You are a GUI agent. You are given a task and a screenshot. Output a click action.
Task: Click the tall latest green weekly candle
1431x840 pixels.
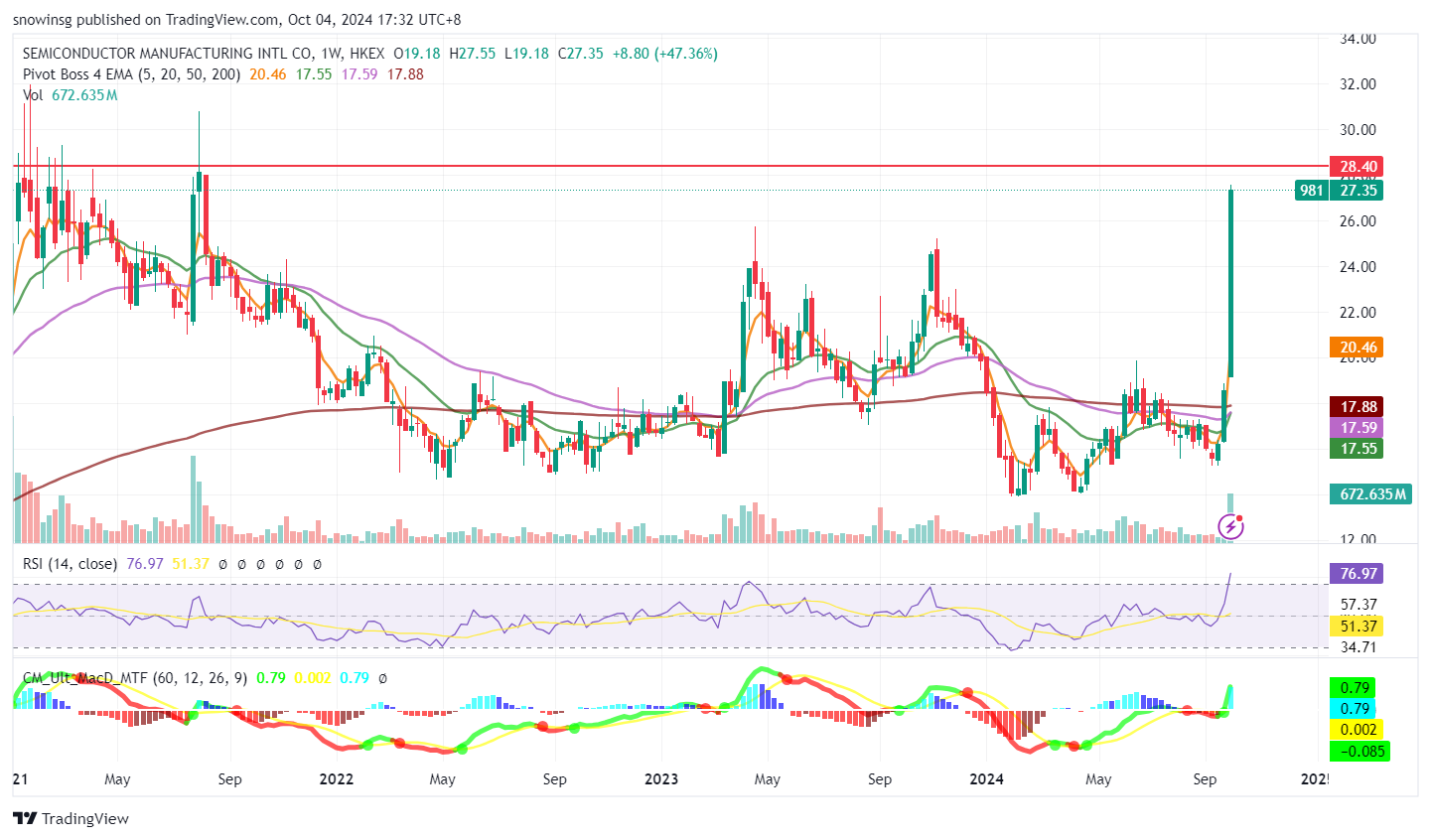pos(1231,283)
